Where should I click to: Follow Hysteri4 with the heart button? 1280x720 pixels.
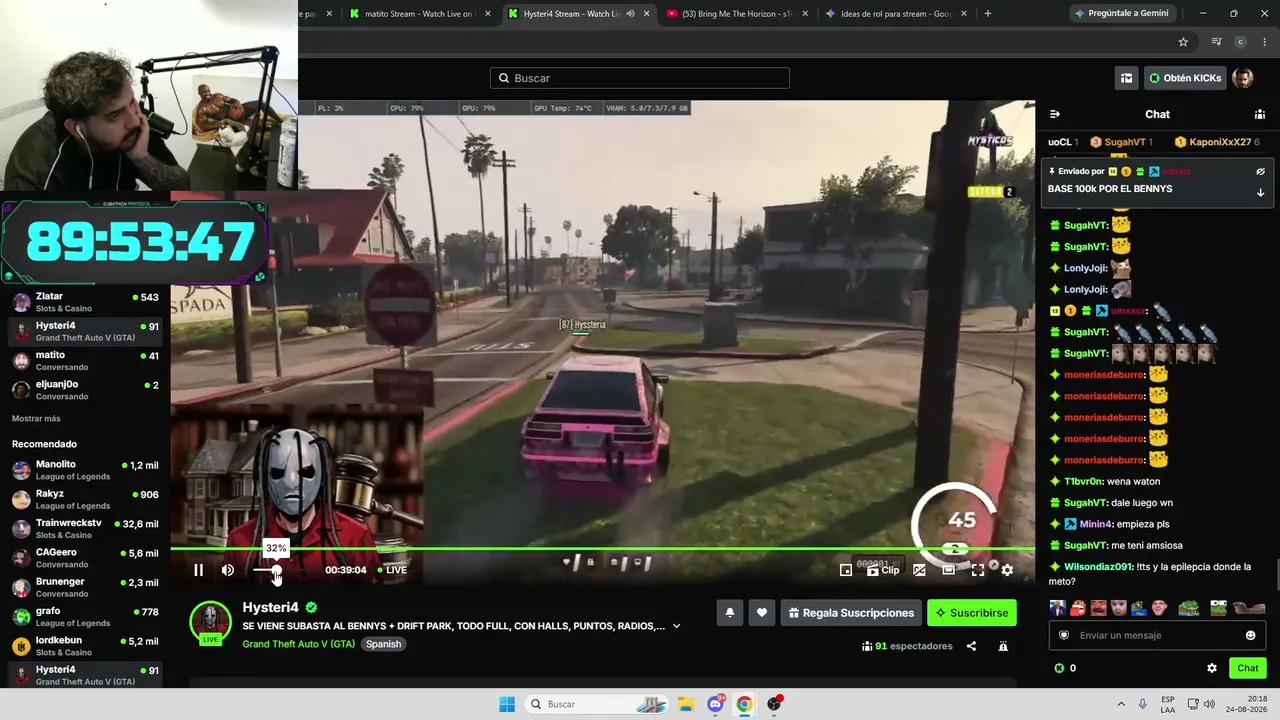(762, 613)
